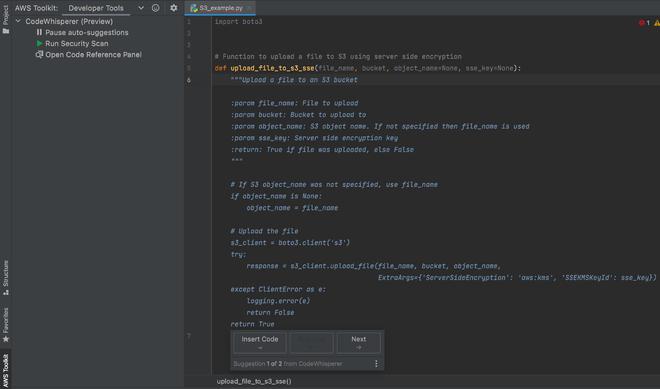Open the Project tool window icon

[5, 20]
